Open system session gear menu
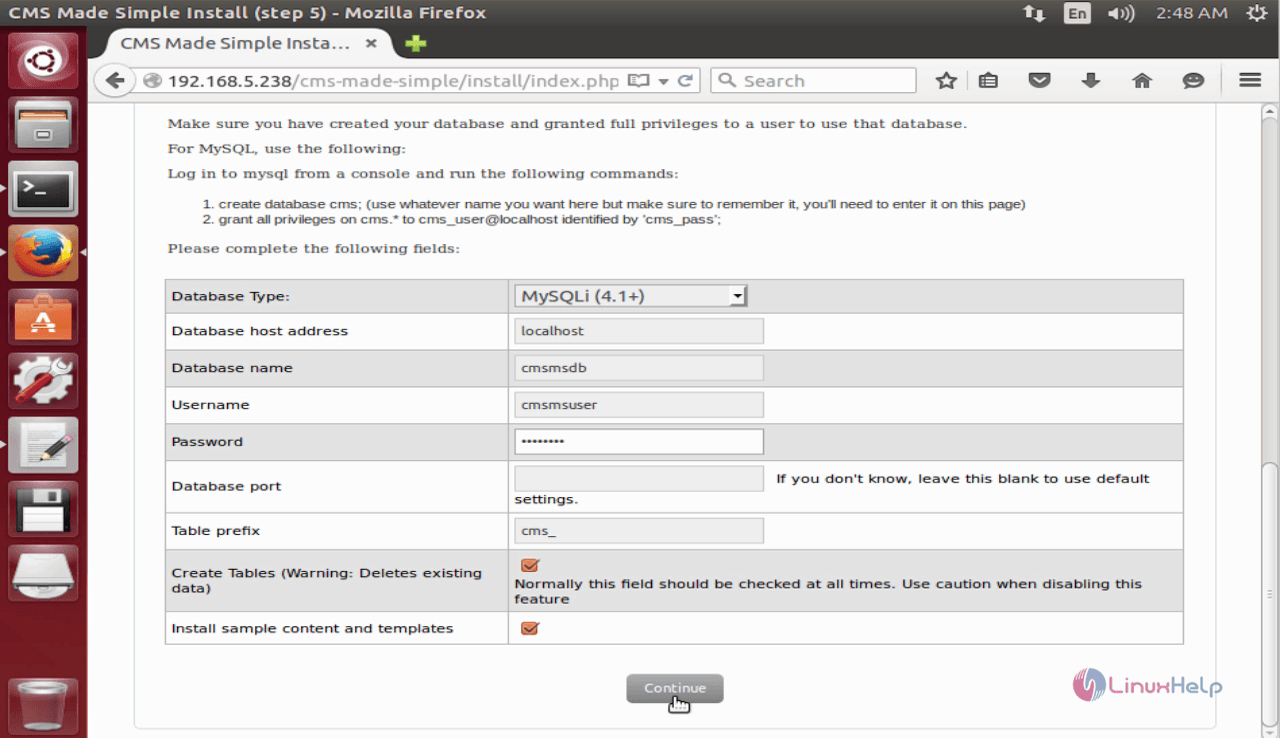The height and width of the screenshot is (738, 1280). (1257, 13)
